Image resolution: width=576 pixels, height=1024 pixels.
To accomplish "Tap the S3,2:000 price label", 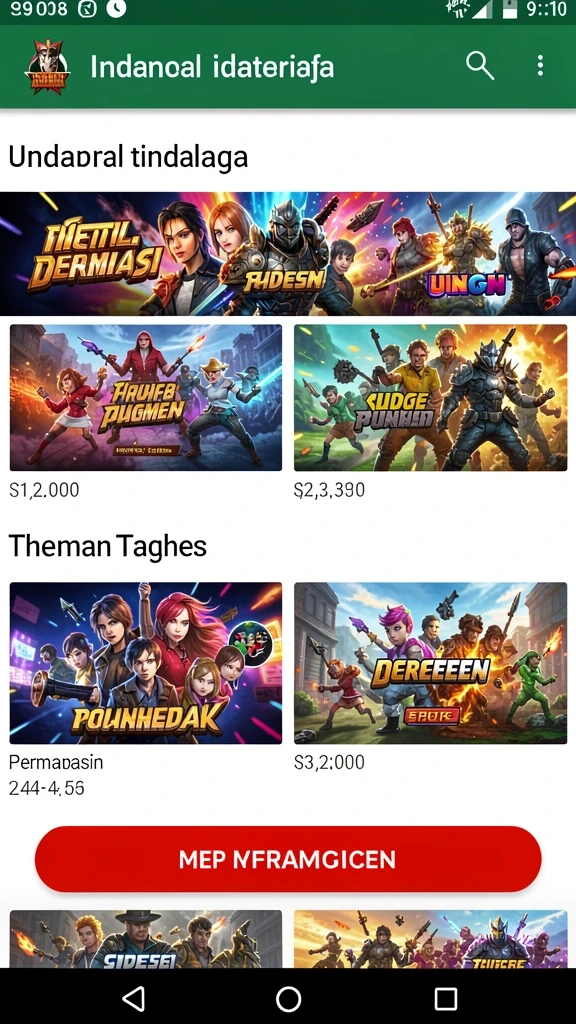I will click(329, 762).
